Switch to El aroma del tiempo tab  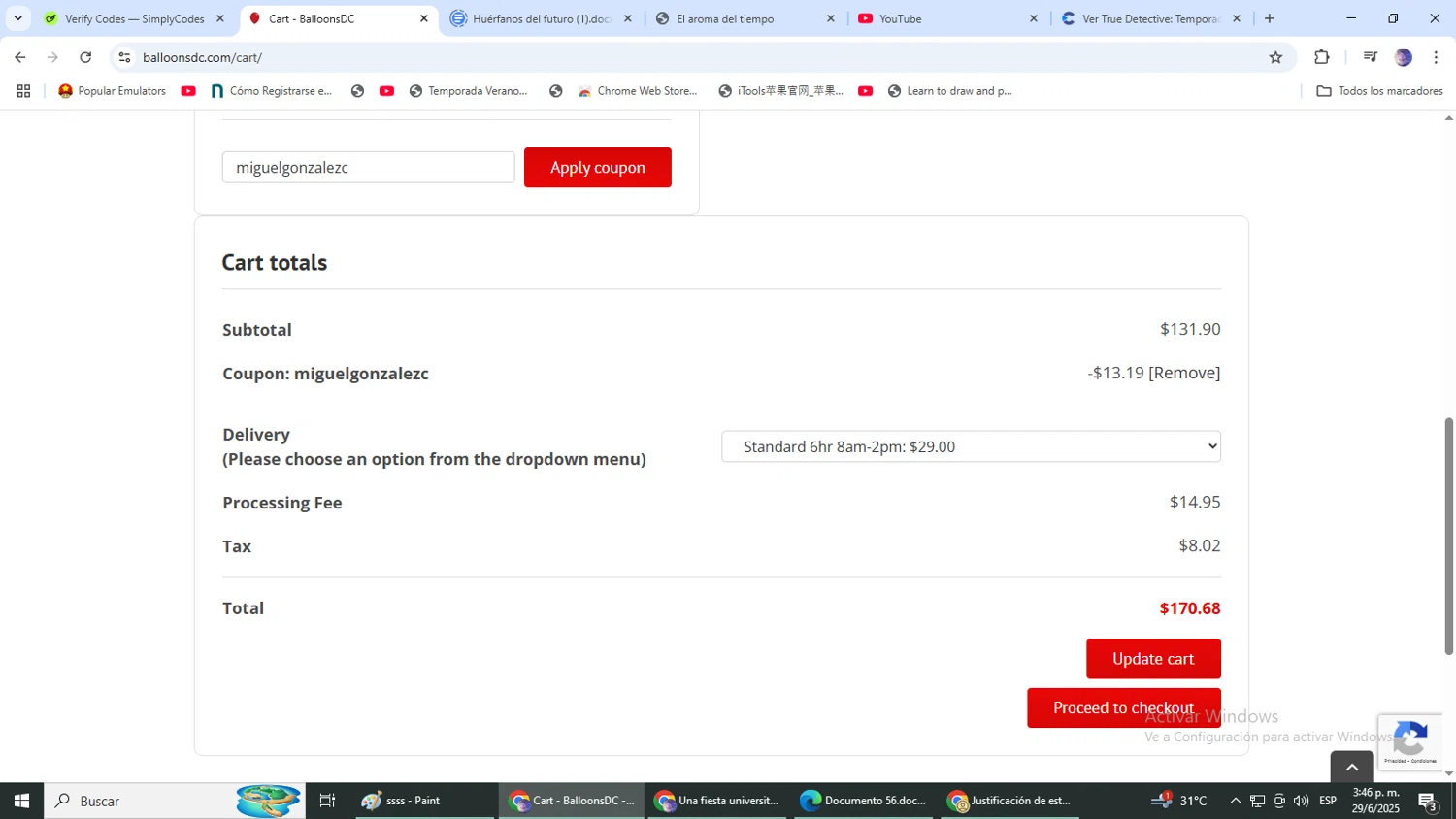(744, 18)
